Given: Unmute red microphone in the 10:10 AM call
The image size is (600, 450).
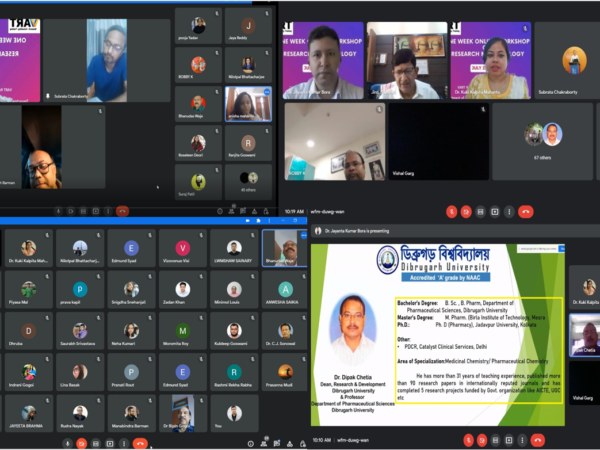Looking at the screenshot, I should tap(468, 440).
